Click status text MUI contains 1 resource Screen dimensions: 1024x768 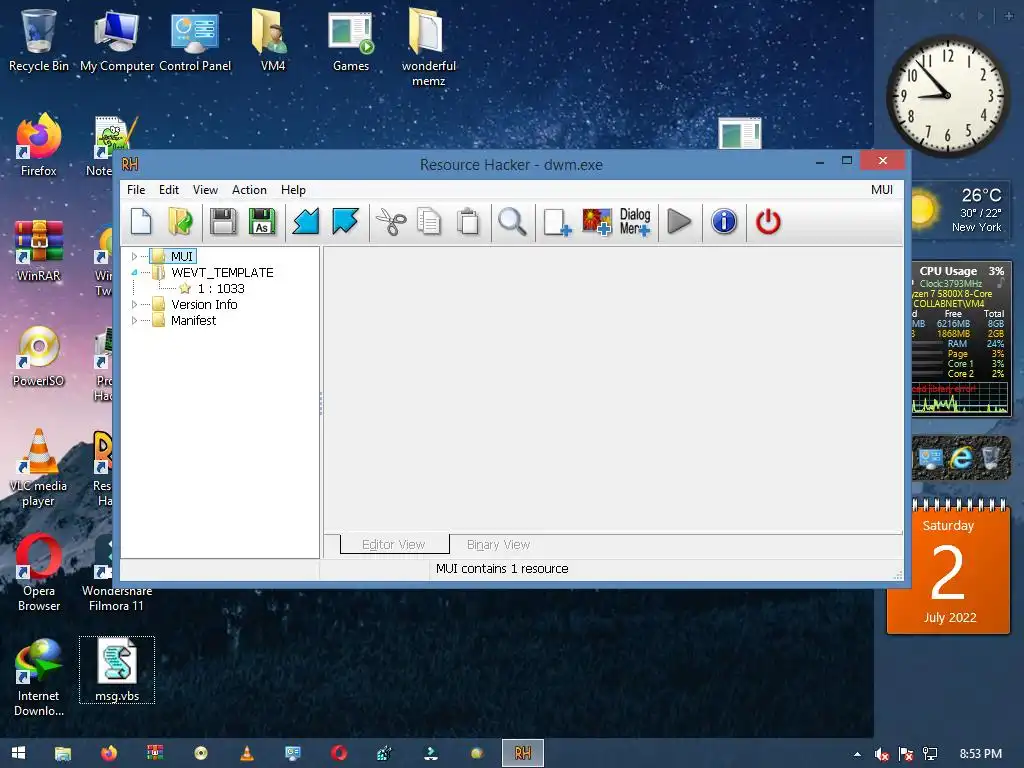pyautogui.click(x=502, y=569)
